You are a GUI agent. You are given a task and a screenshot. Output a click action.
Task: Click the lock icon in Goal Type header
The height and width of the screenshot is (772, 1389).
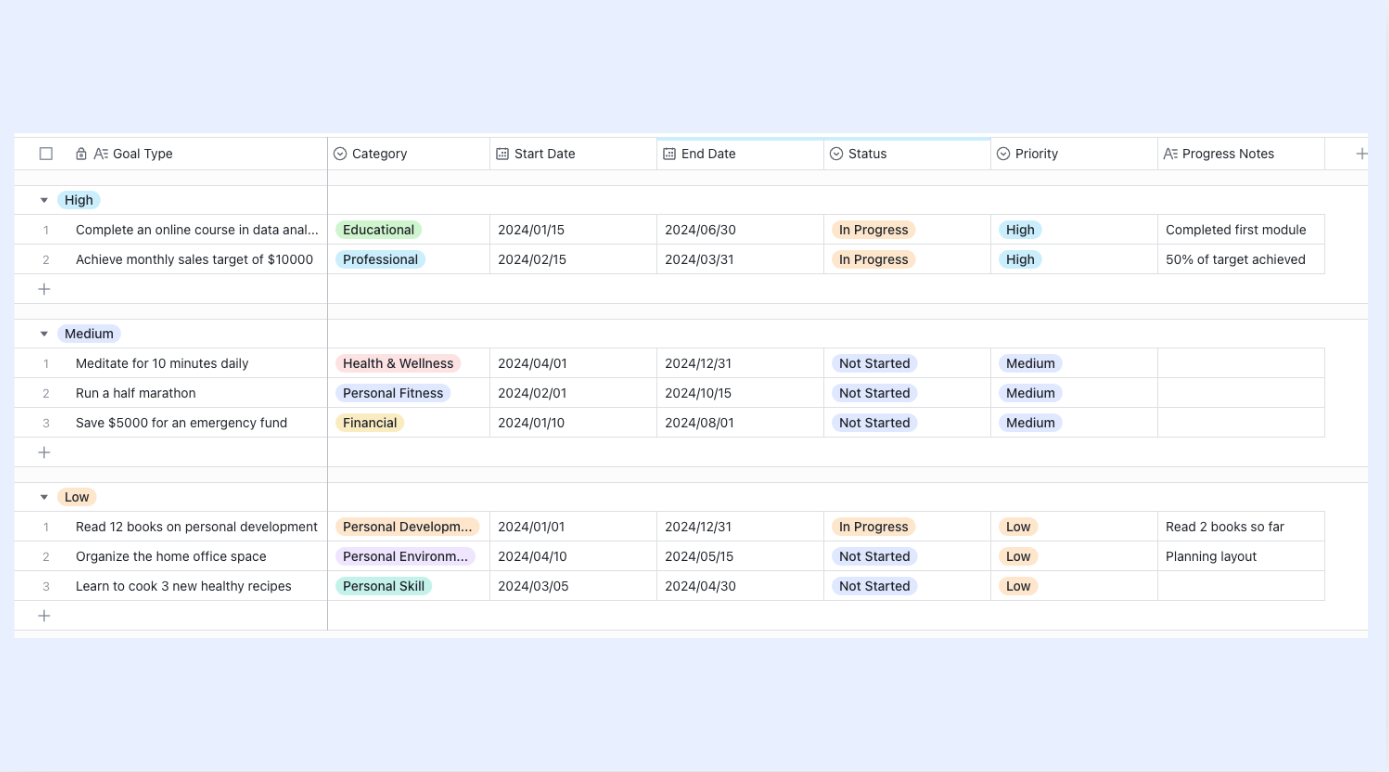coord(81,154)
